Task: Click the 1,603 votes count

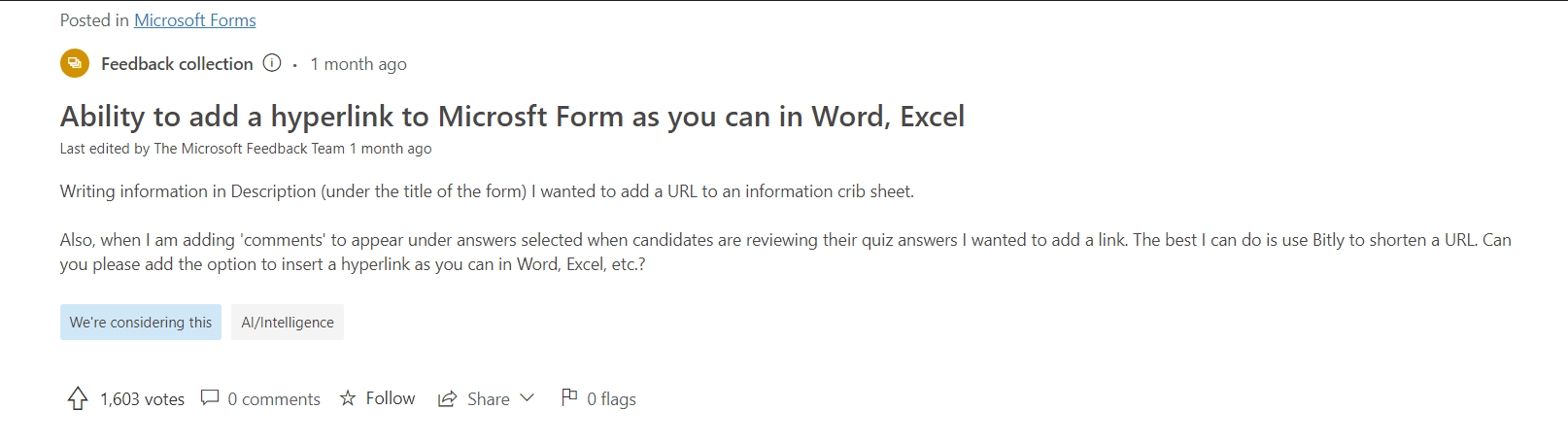Action: click(142, 399)
